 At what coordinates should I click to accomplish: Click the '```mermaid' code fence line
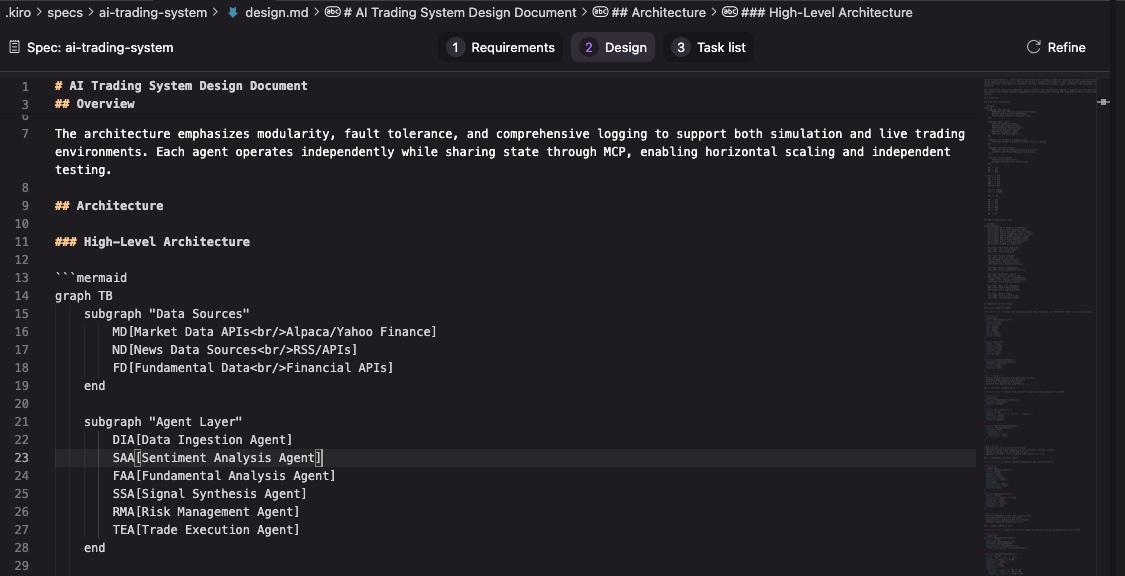pyautogui.click(x=91, y=278)
